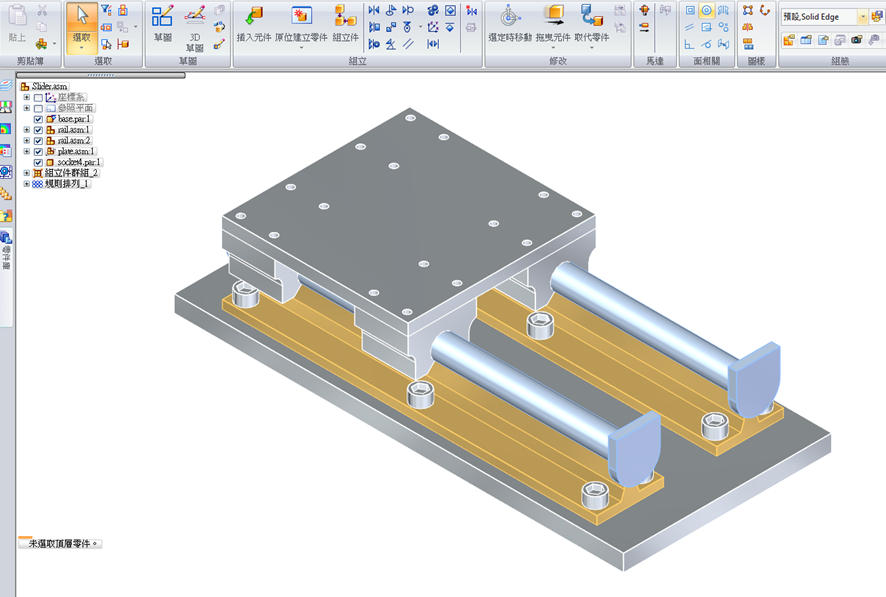Click the layers tab icon in left sidebar

click(x=6, y=85)
